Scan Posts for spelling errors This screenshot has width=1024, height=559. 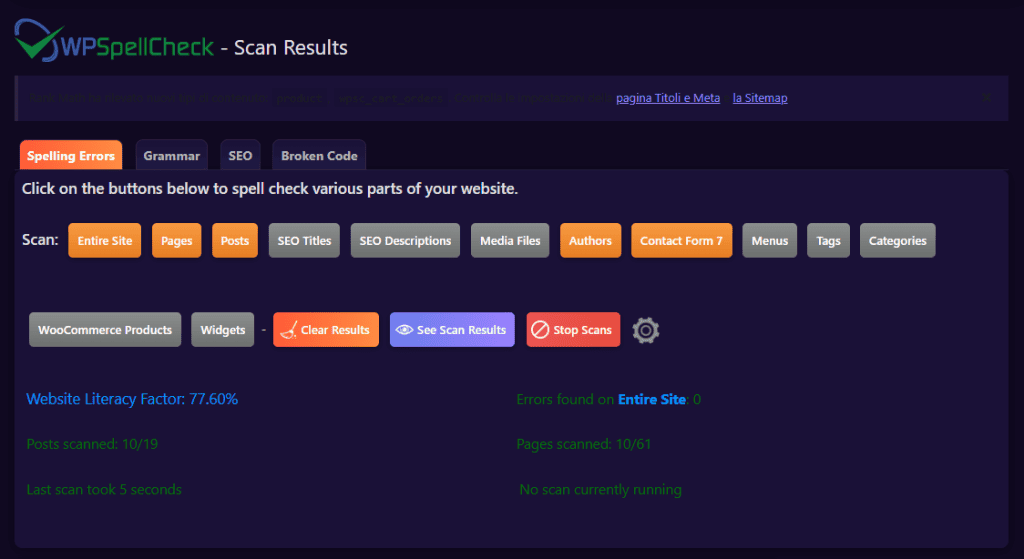coord(234,240)
